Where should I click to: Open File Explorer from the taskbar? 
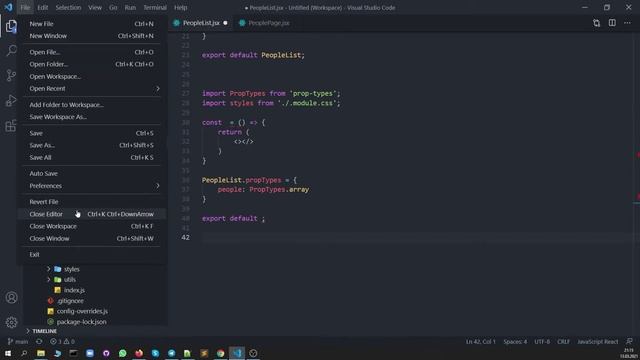tap(41, 353)
